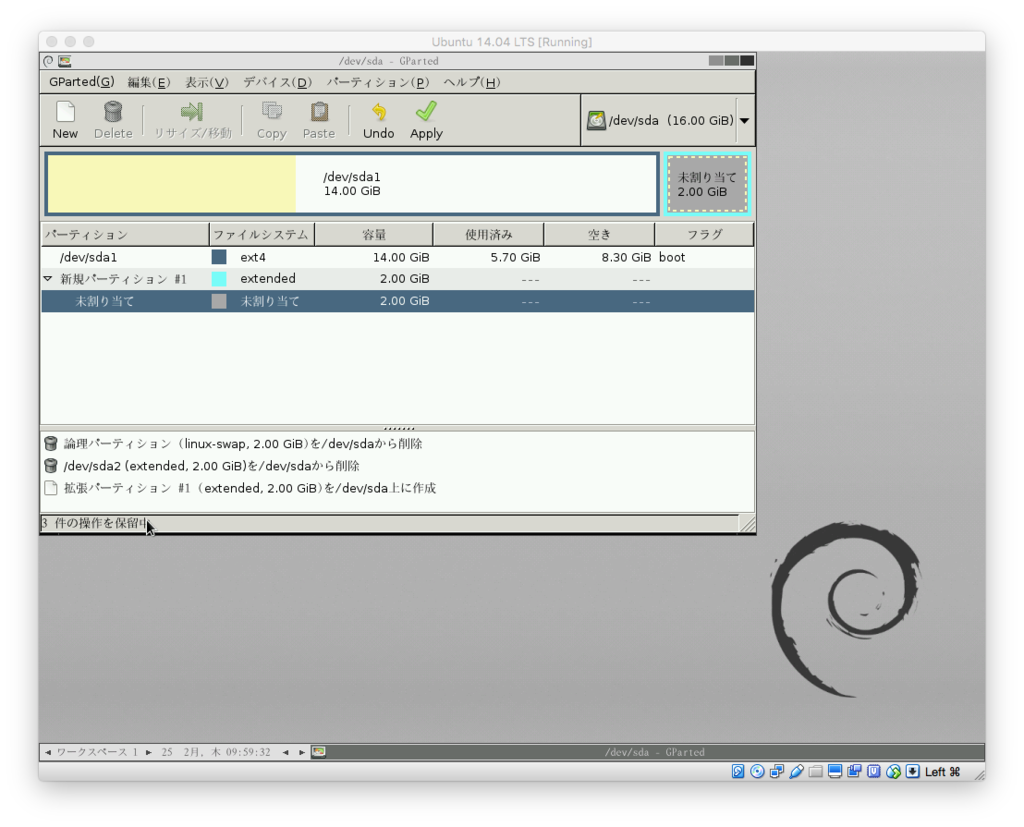Select the /dev/sda (16.00 GiB) device combo box
The width and height of the screenshot is (1024, 827).
click(668, 120)
